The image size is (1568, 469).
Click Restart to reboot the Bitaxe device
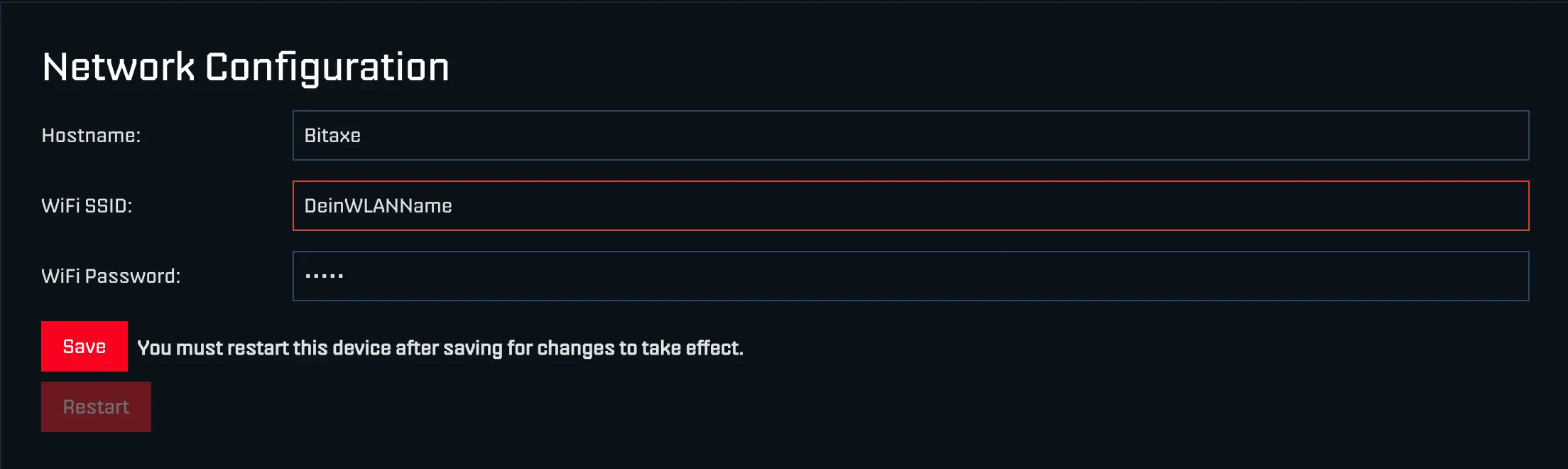pyautogui.click(x=95, y=406)
